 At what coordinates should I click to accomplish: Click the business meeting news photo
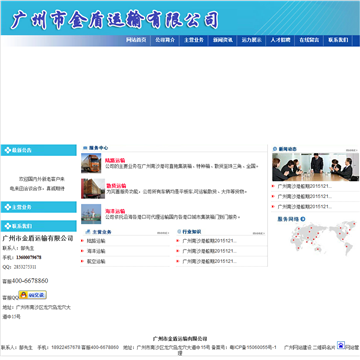click(x=316, y=167)
